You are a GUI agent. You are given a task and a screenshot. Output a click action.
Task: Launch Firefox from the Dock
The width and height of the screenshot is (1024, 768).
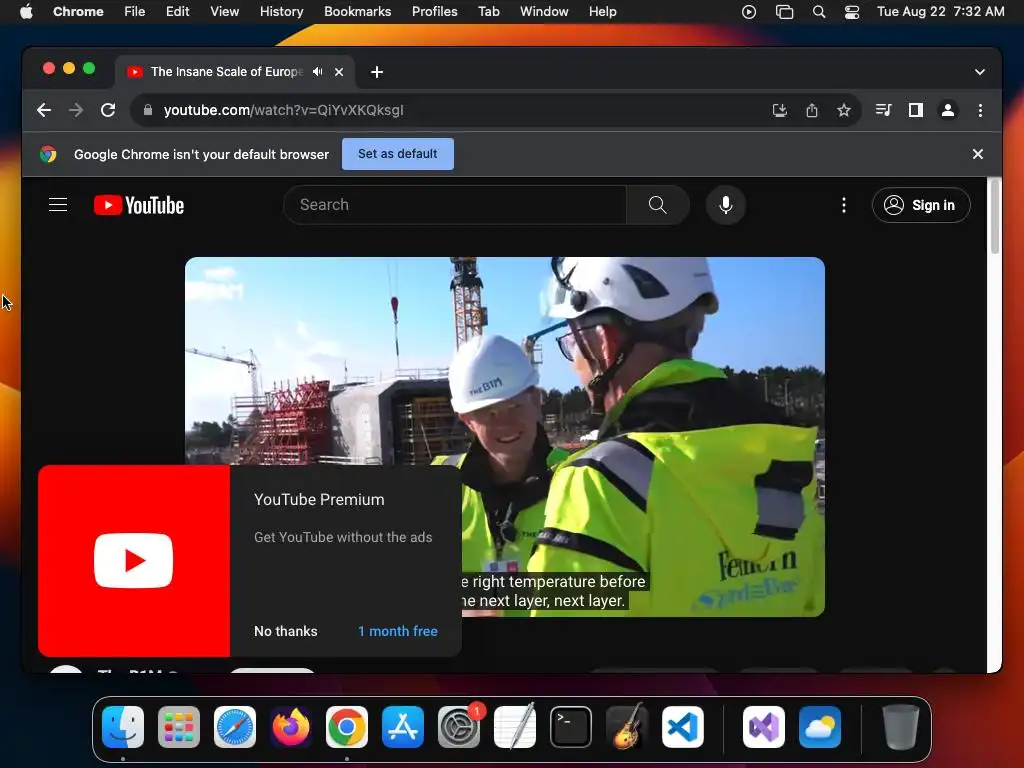pyautogui.click(x=291, y=727)
